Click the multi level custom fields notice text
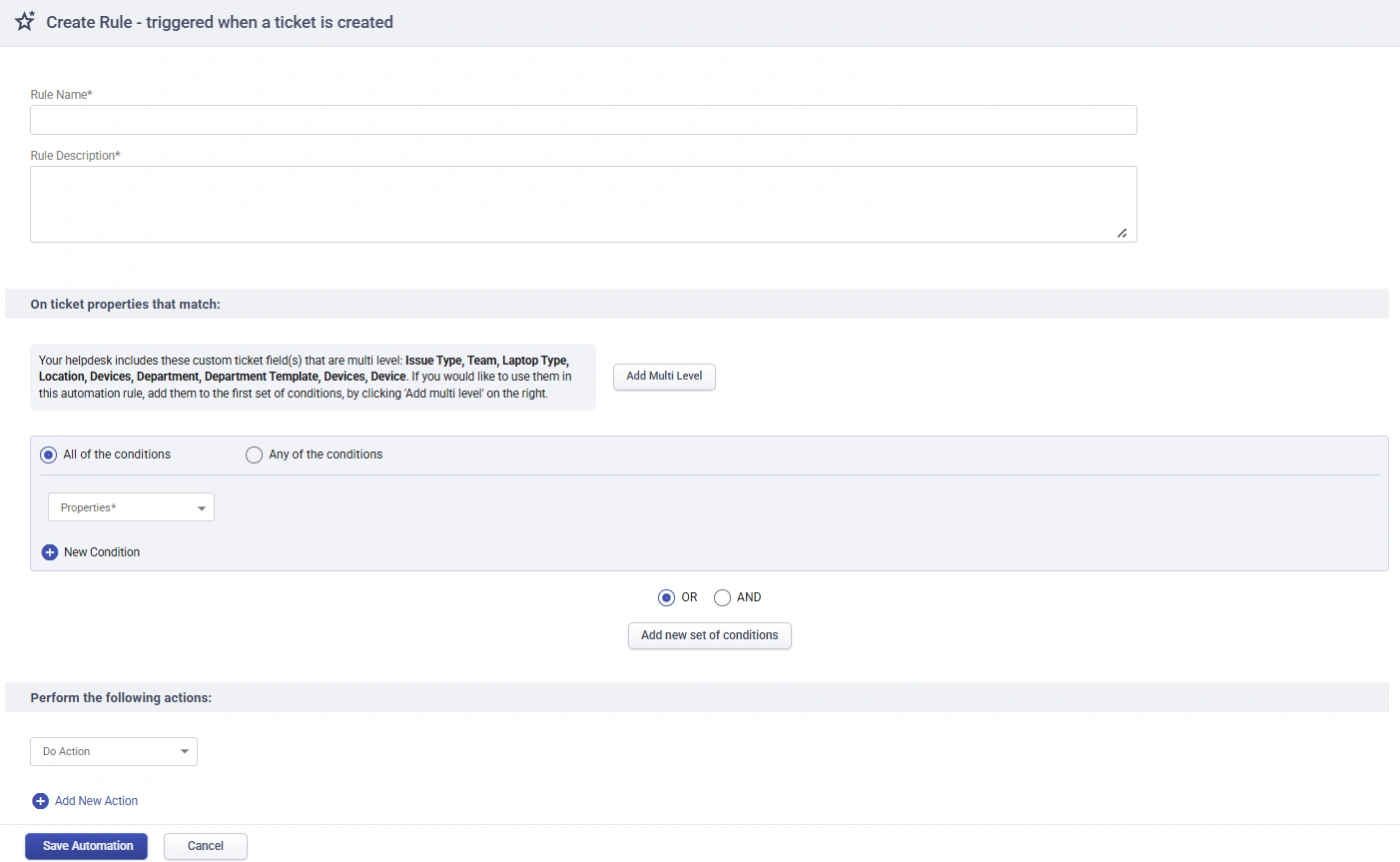Screen dimensions: 1400x862 click(x=313, y=377)
